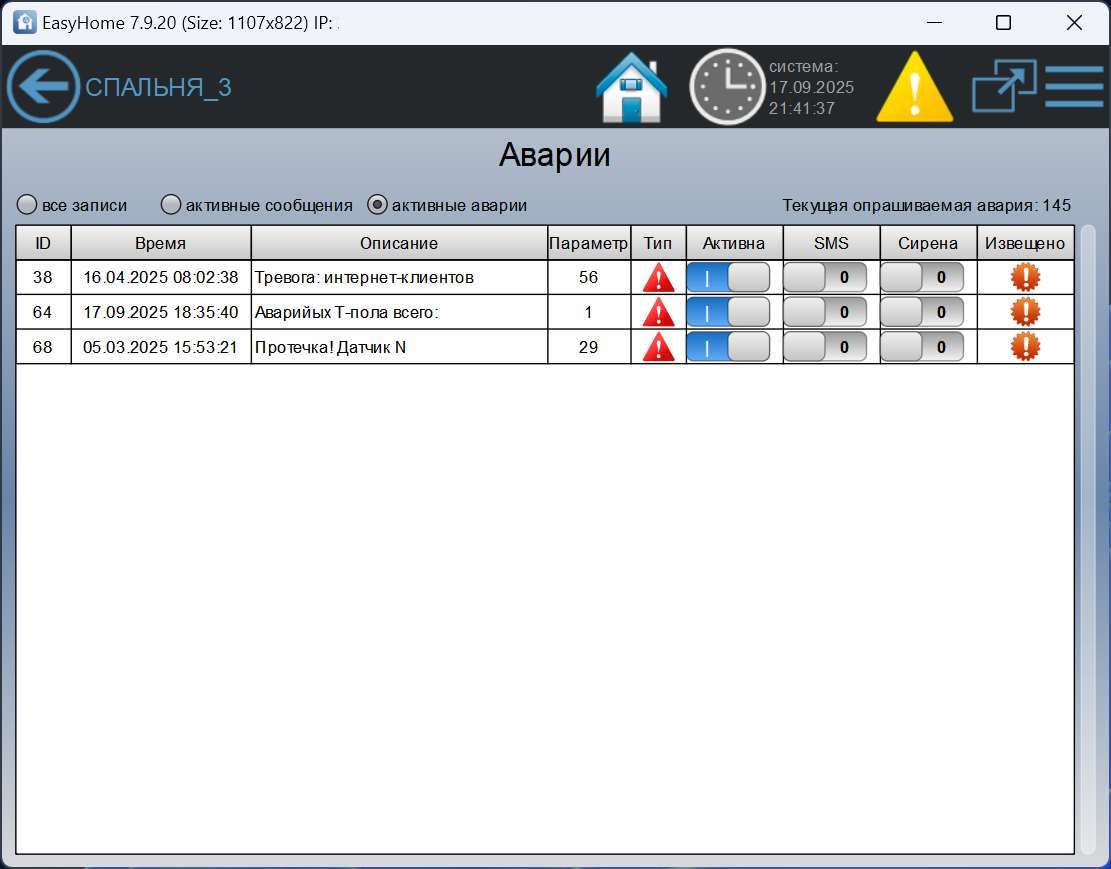Click the 'Описание' column header
Image resolution: width=1111 pixels, height=869 pixels.
398,243
